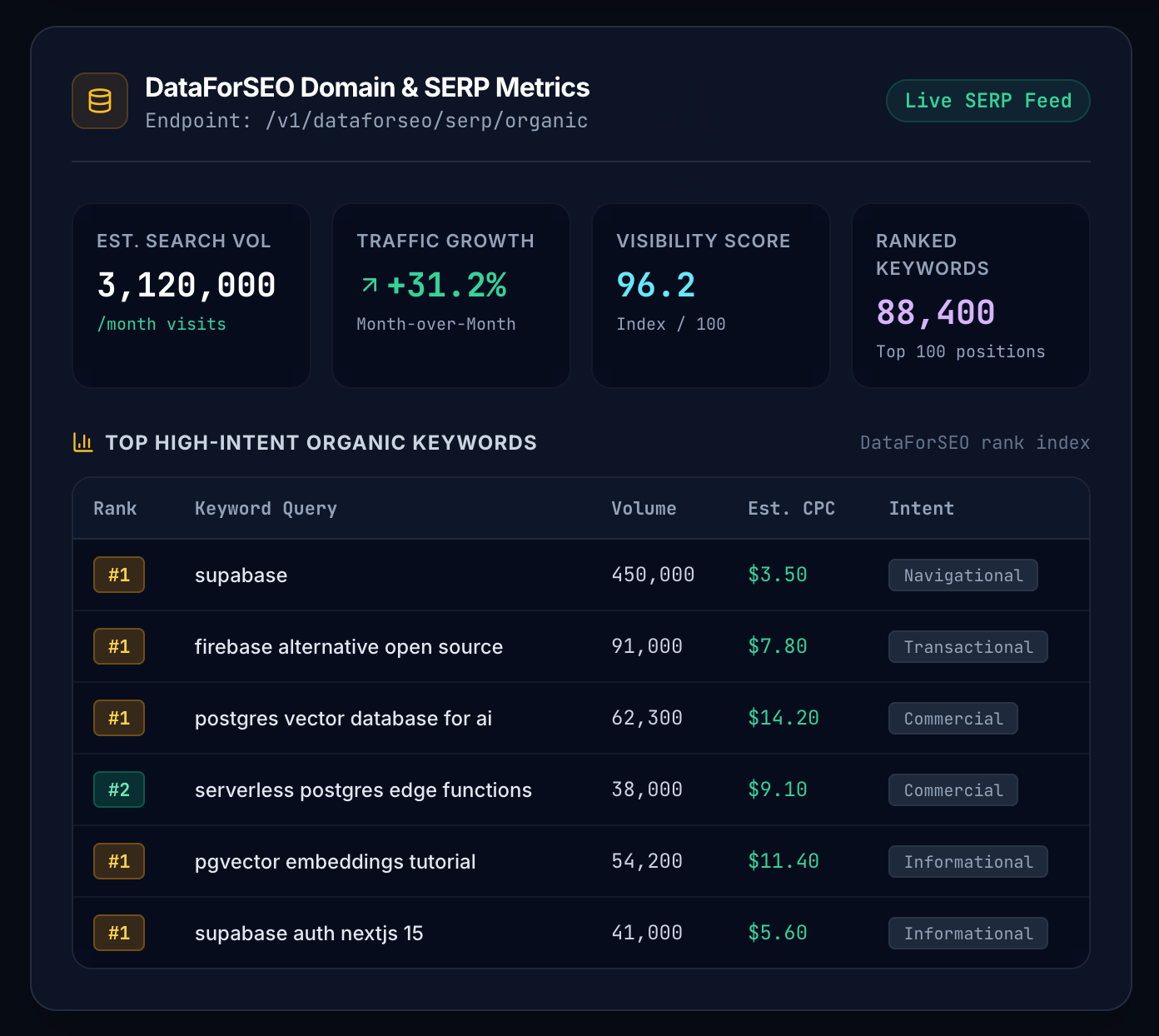Select the Intent column header
Image resolution: width=1159 pixels, height=1036 pixels.
(922, 509)
